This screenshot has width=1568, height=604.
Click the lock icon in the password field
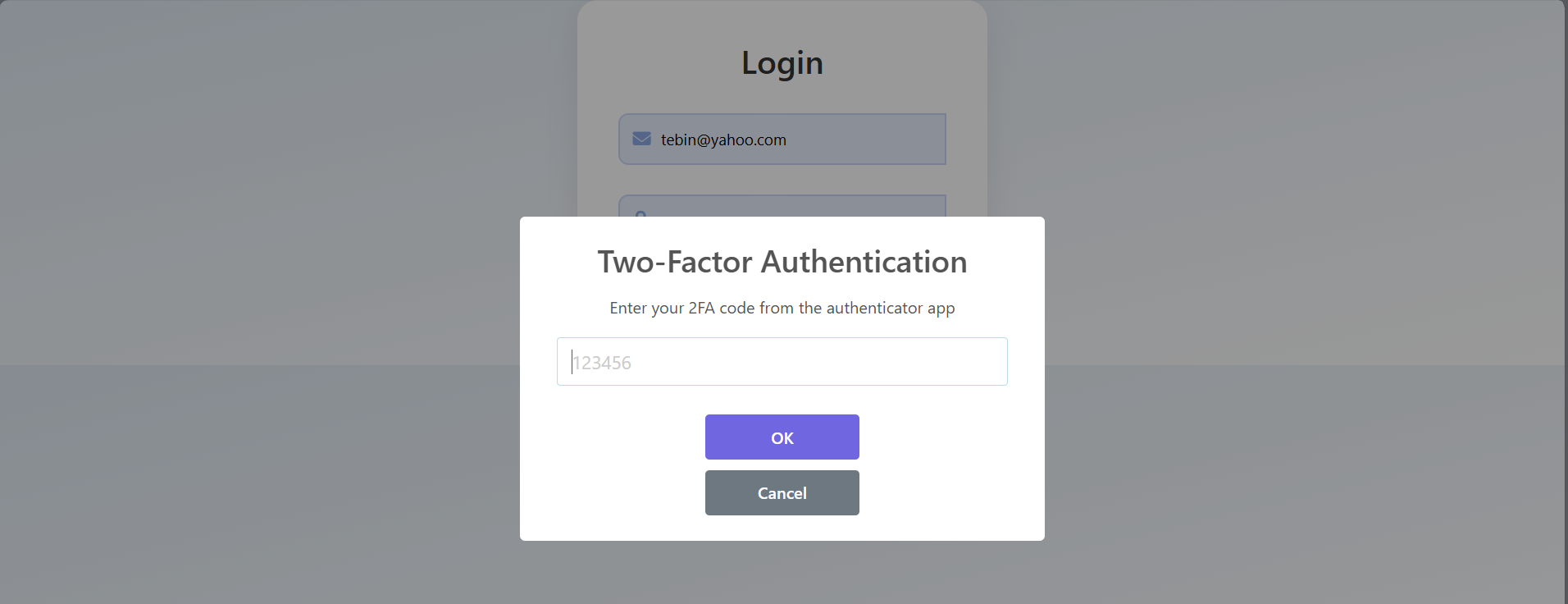[641, 213]
